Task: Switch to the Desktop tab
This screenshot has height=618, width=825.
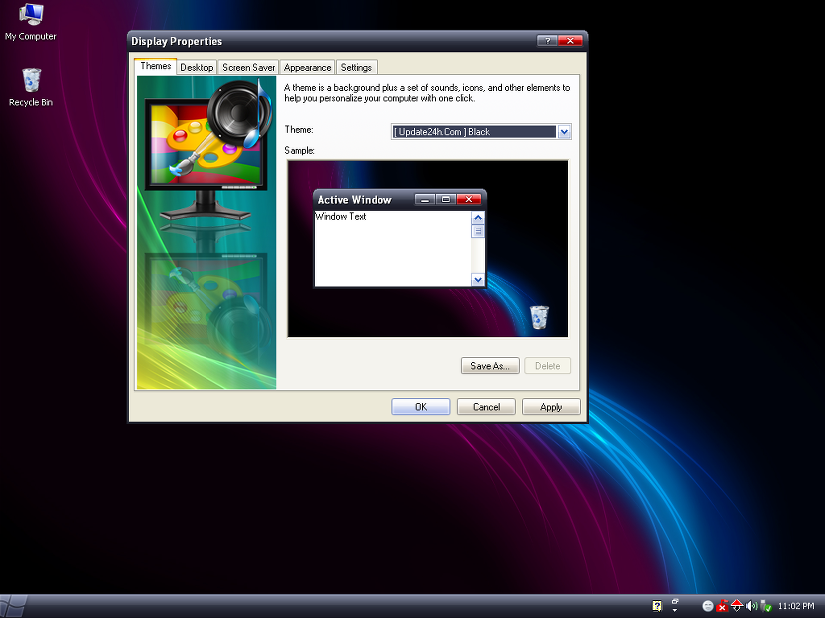Action: click(x=197, y=67)
